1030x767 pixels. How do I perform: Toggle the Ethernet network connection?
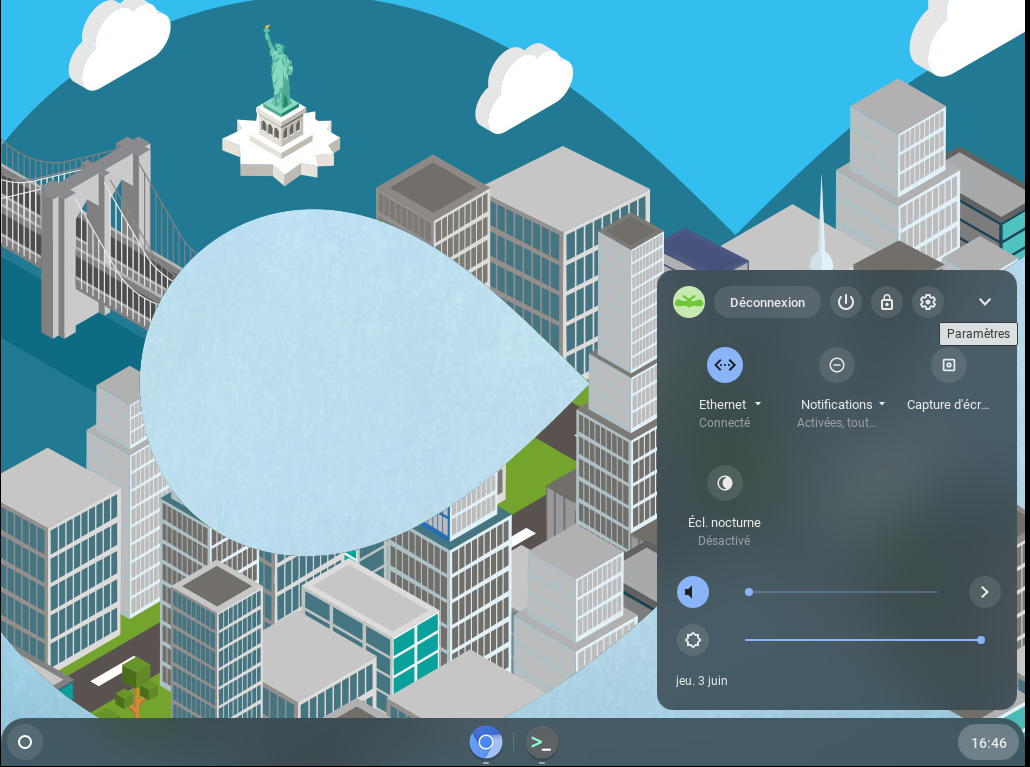click(725, 365)
